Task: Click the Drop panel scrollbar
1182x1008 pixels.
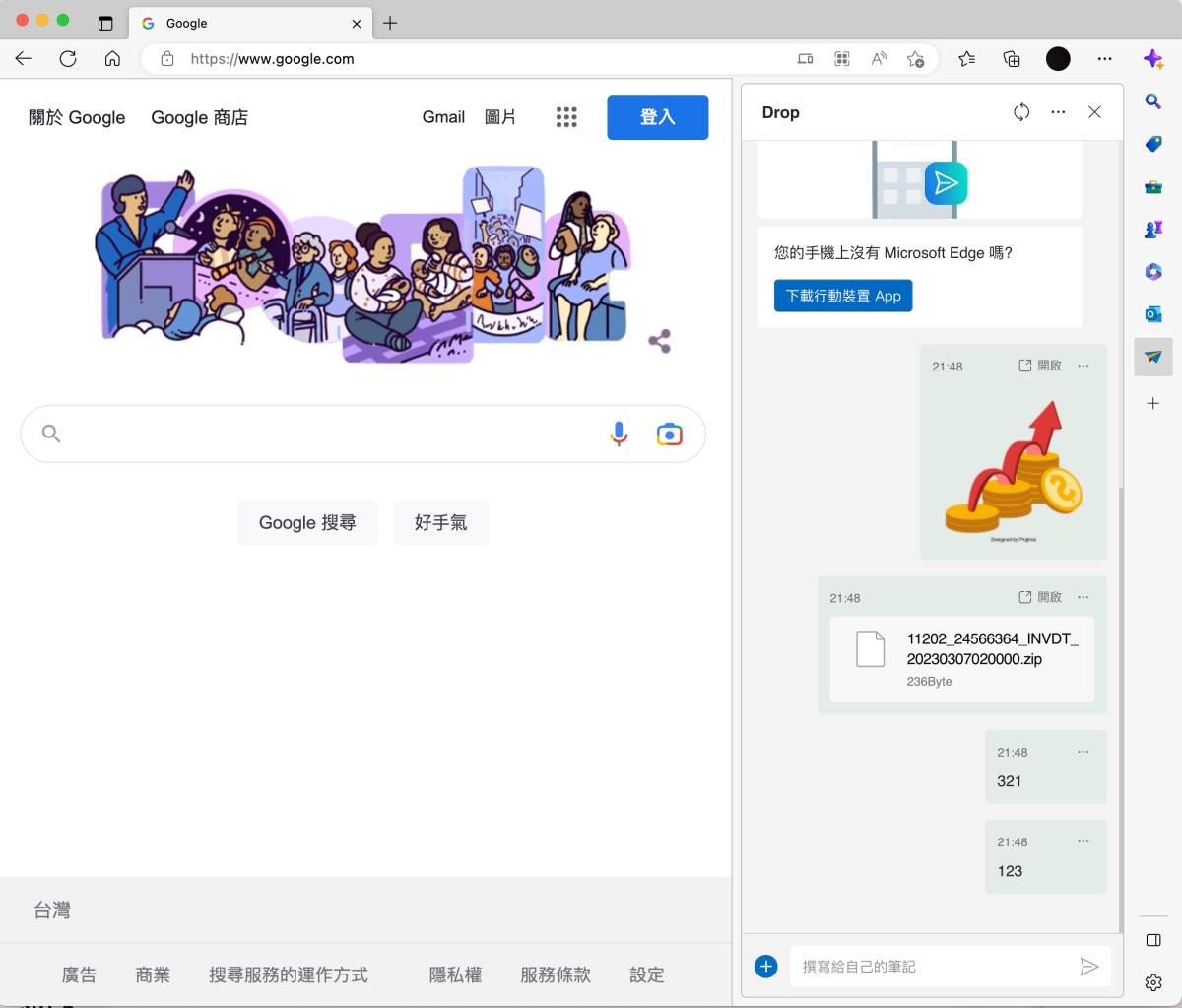Action: (x=1121, y=709)
